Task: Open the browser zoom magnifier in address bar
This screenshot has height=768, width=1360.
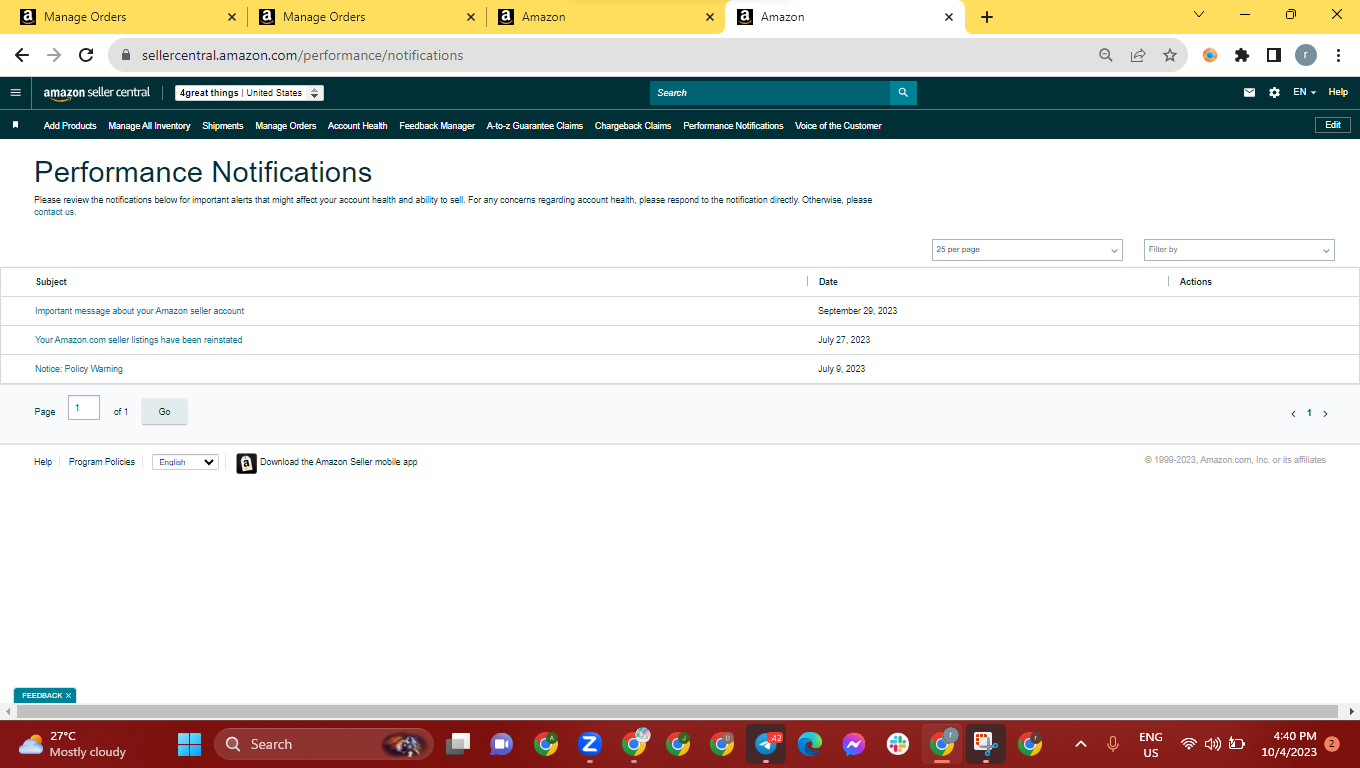Action: tap(1106, 56)
